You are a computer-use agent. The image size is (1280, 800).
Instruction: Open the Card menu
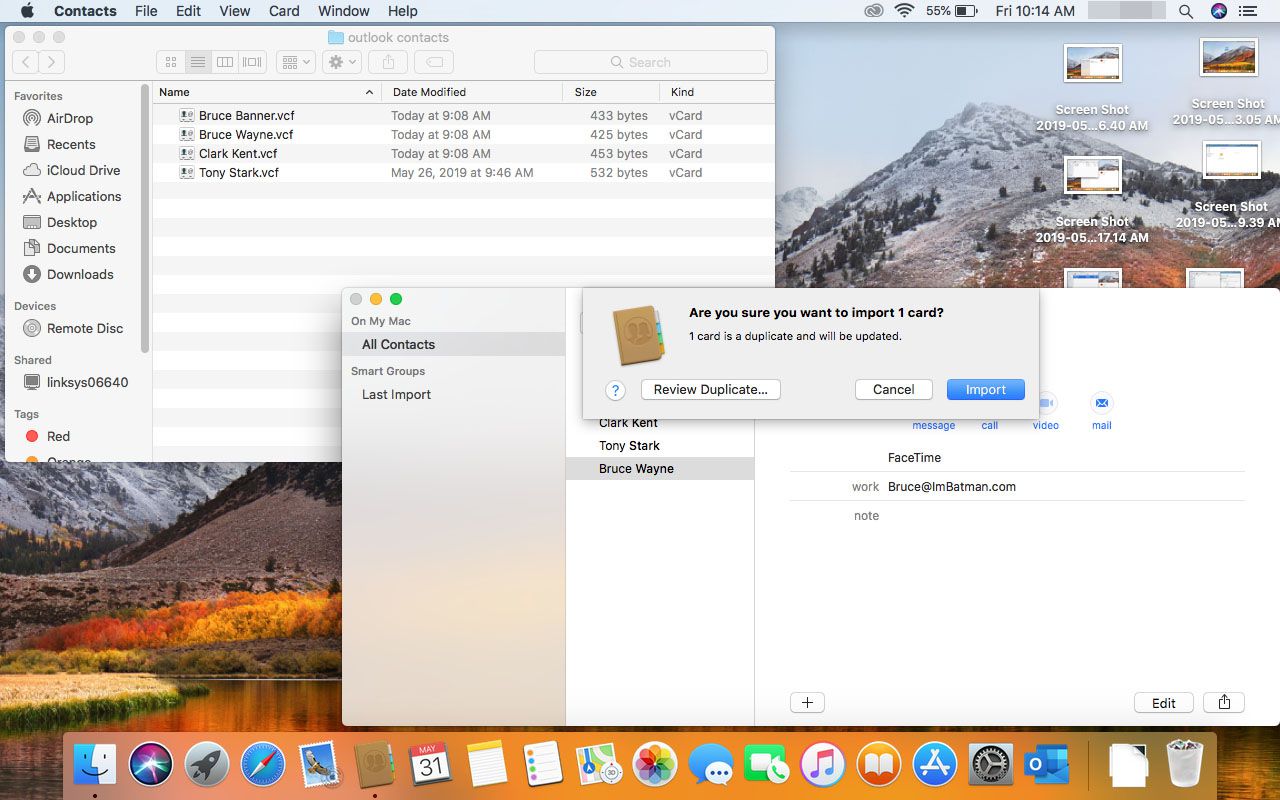coord(284,11)
